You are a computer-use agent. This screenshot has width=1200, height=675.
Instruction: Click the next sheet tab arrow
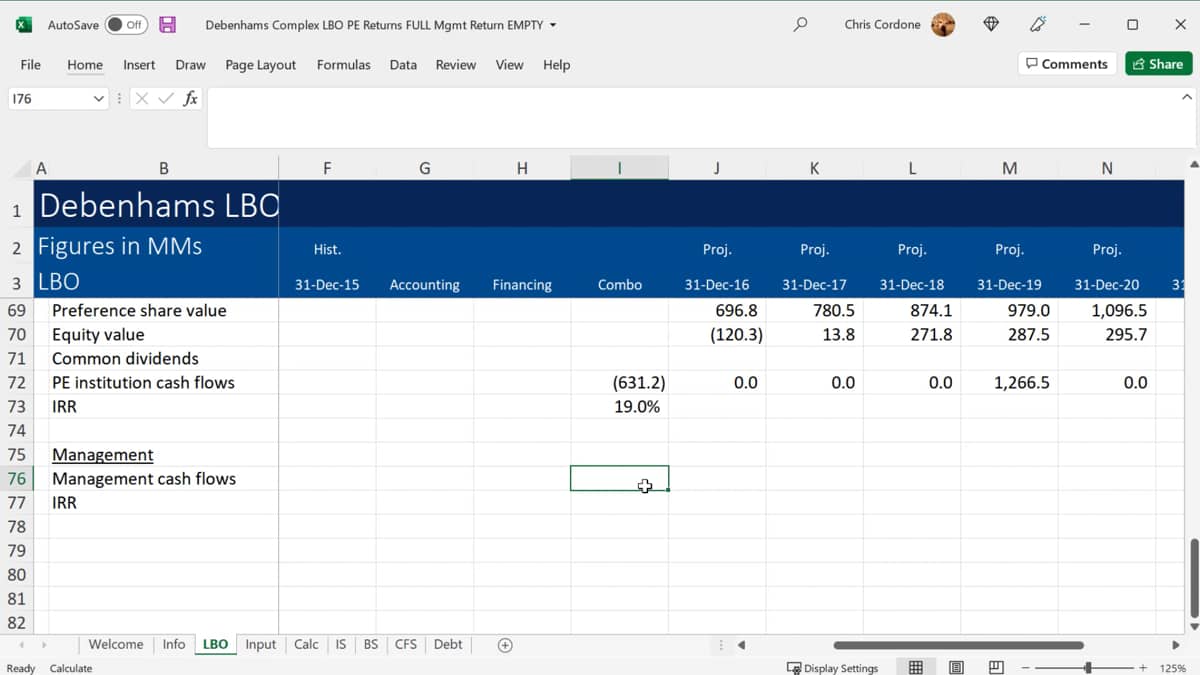tap(44, 645)
